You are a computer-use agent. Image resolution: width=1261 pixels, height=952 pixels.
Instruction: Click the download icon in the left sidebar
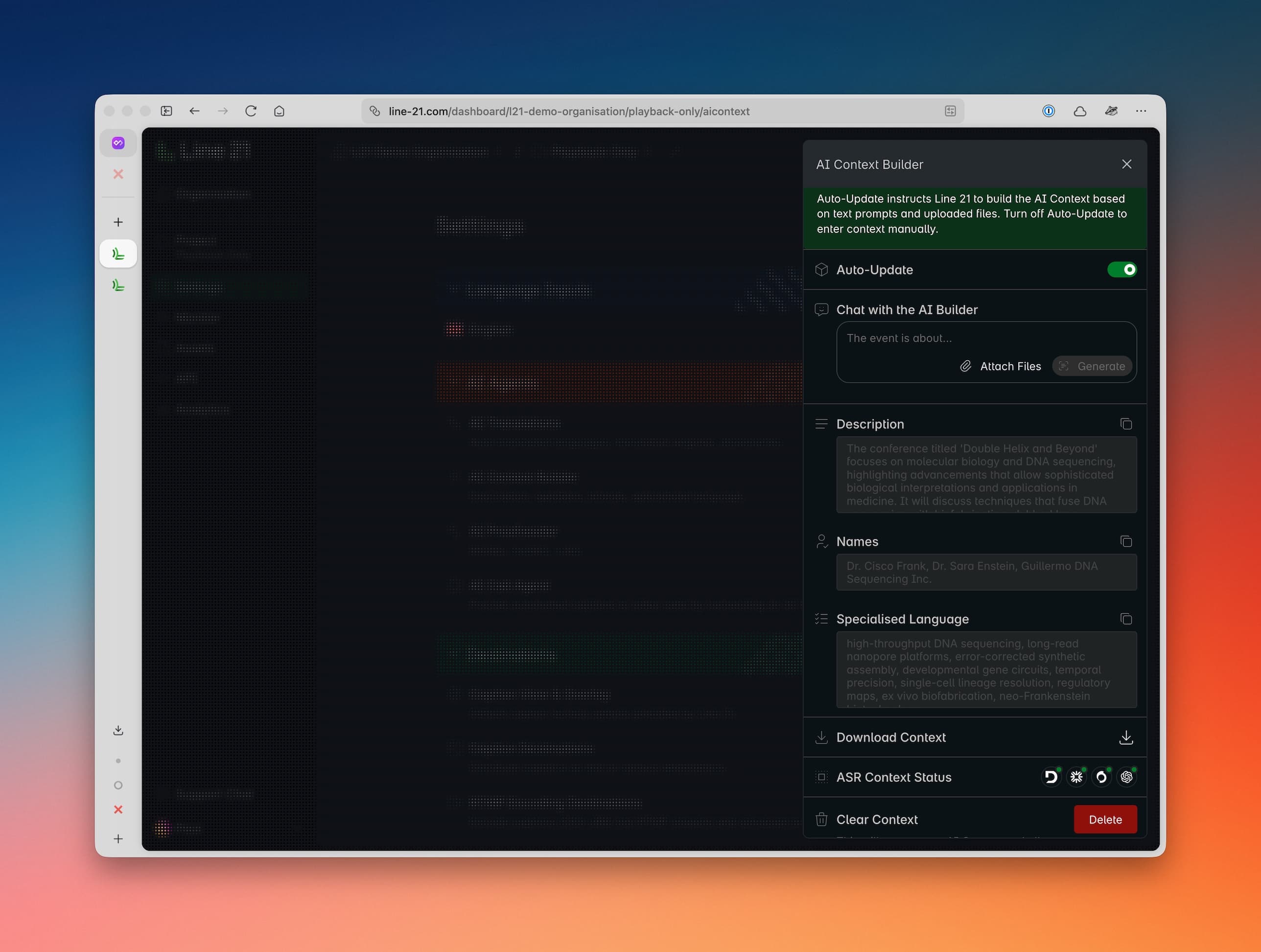coord(118,730)
